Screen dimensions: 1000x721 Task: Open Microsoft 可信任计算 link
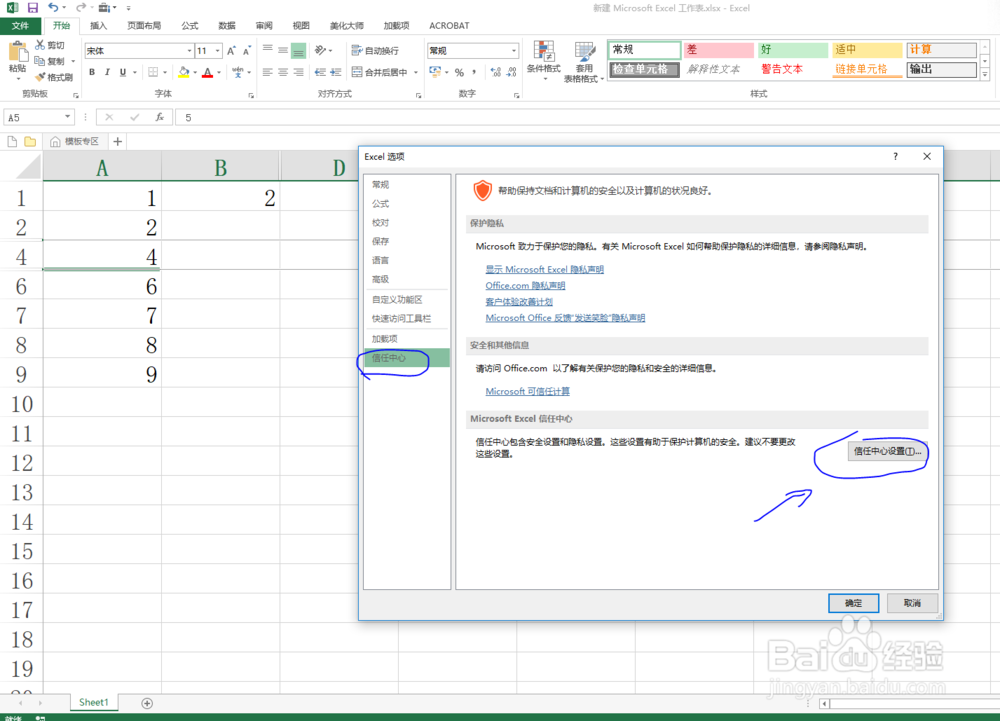pos(527,391)
